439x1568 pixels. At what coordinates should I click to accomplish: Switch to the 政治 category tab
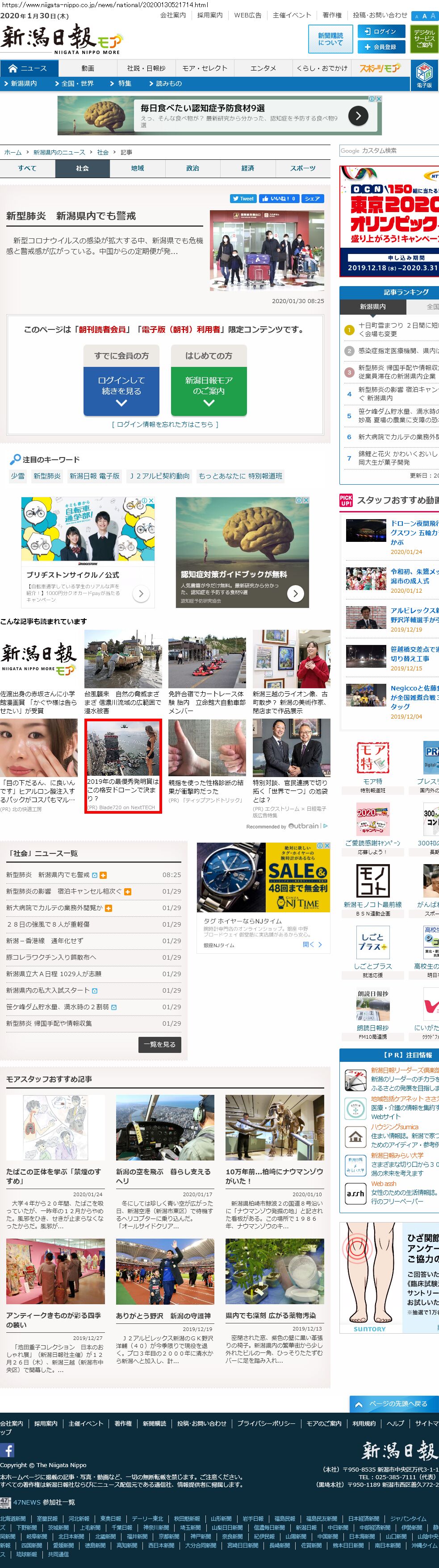[x=192, y=169]
